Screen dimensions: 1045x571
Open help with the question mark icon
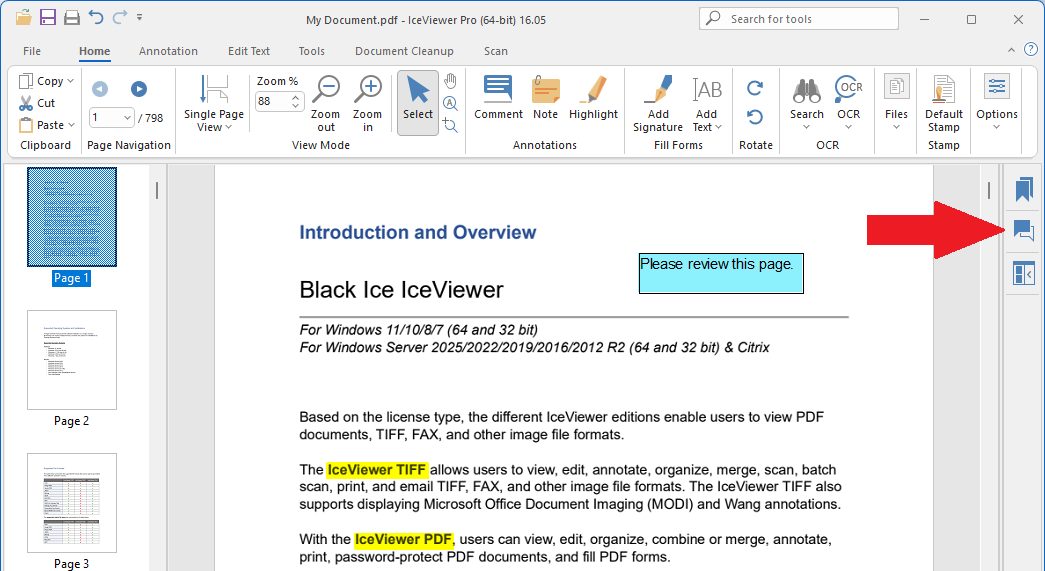click(x=1030, y=49)
